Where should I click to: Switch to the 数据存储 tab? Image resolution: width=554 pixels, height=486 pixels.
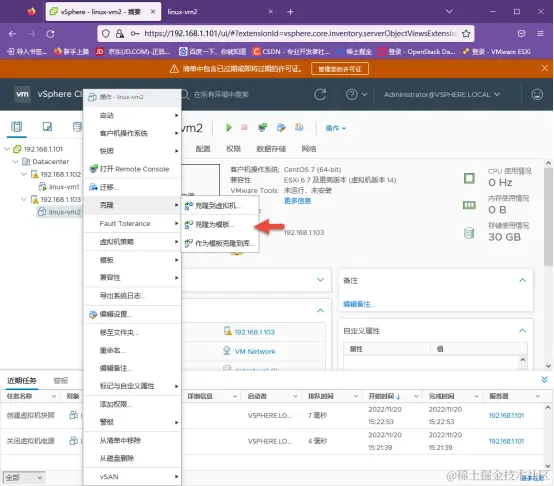271,149
